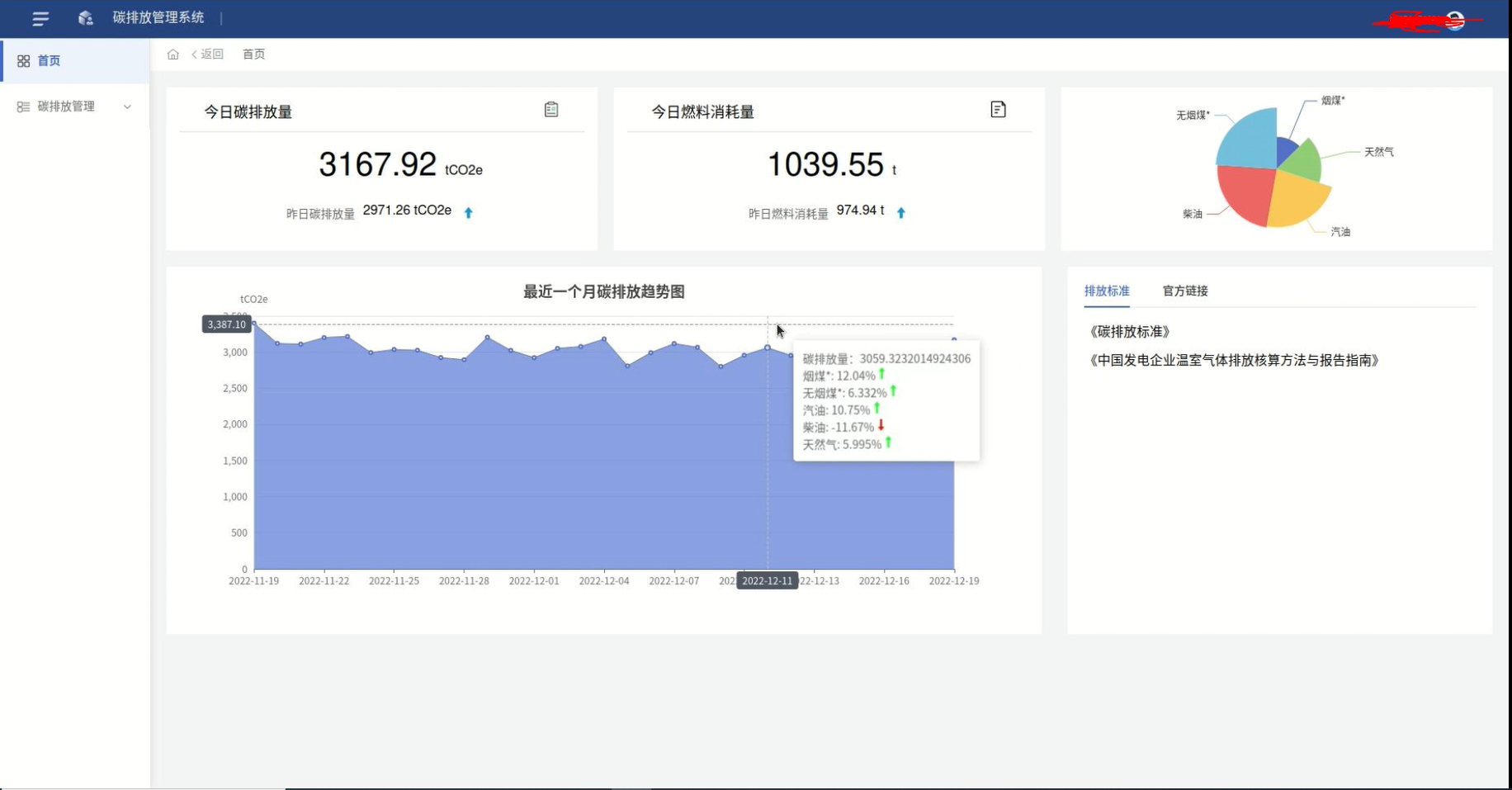Click the 1039.55 fuel consumption value

click(825, 164)
